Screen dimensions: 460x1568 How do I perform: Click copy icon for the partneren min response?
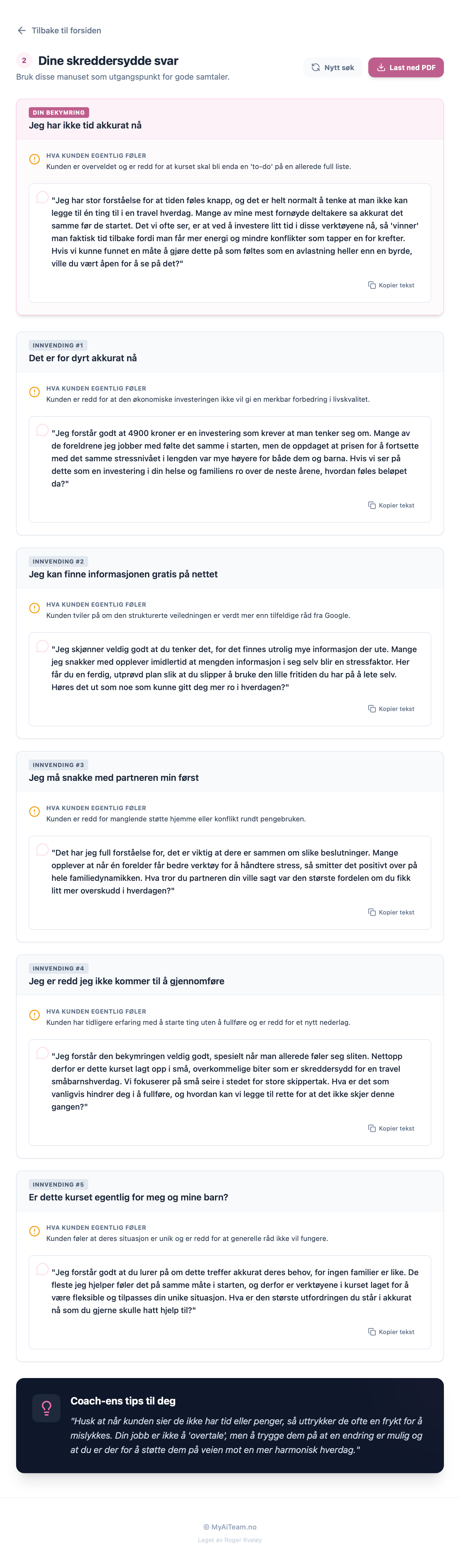372,912
